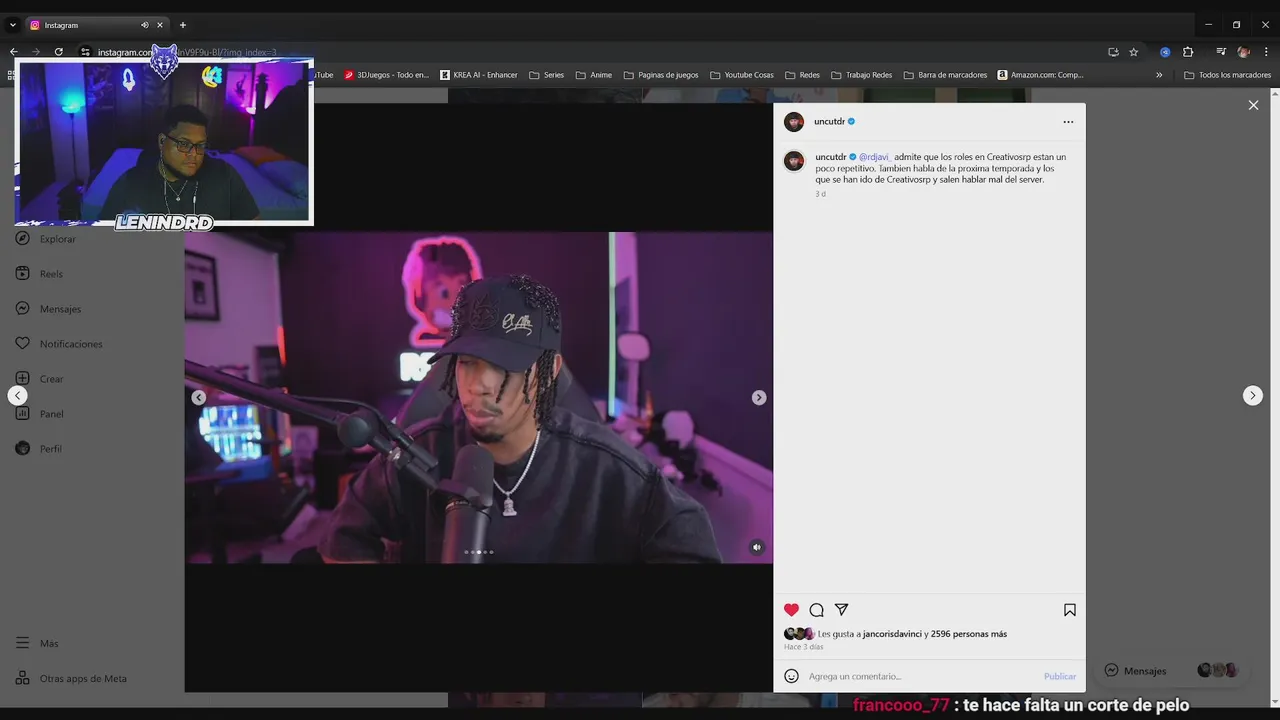The width and height of the screenshot is (1280, 720).
Task: Go to next slide of carousel
Action: 759,398
